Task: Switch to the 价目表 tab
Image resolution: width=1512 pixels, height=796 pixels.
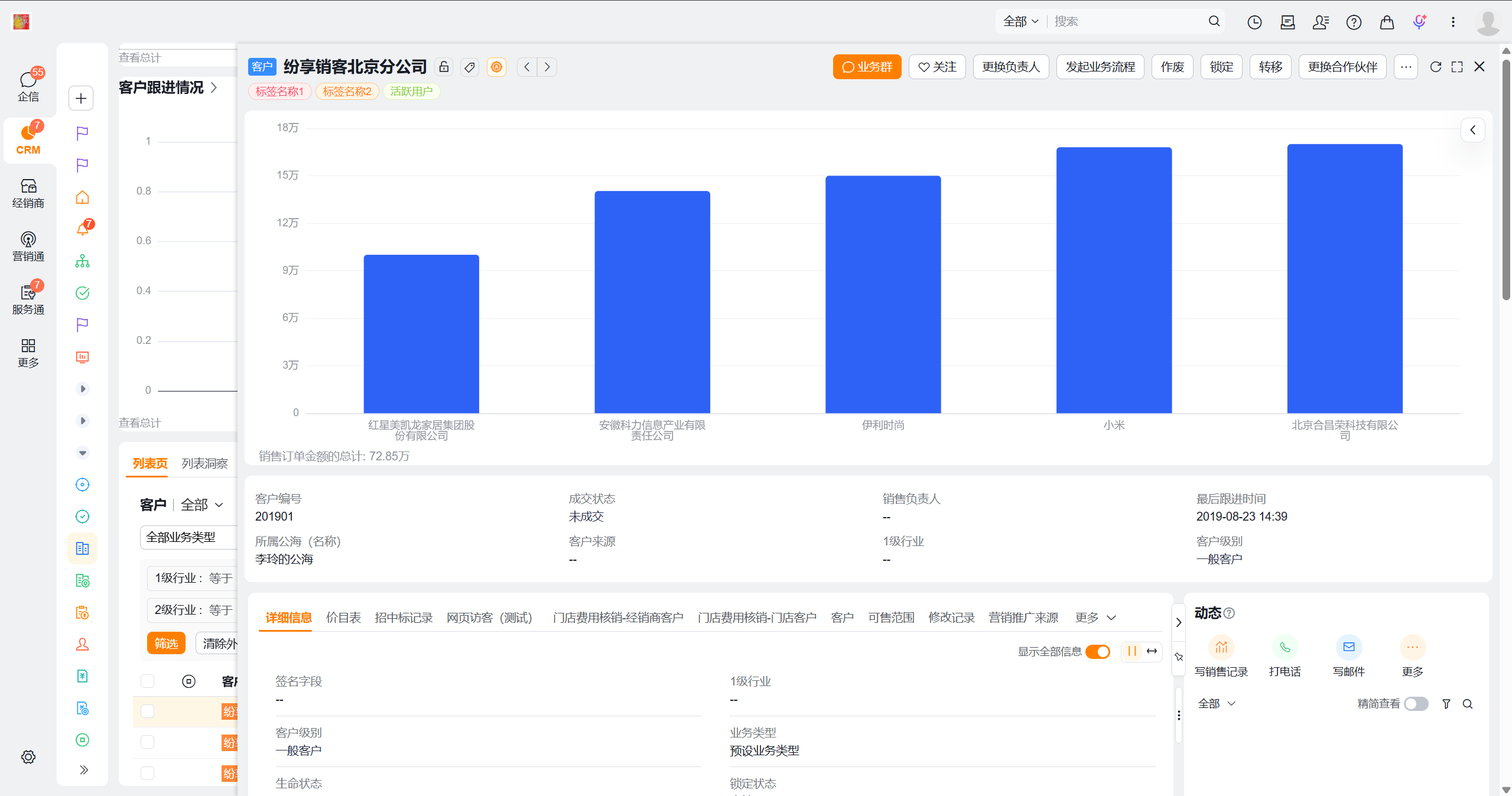Action: coord(343,618)
